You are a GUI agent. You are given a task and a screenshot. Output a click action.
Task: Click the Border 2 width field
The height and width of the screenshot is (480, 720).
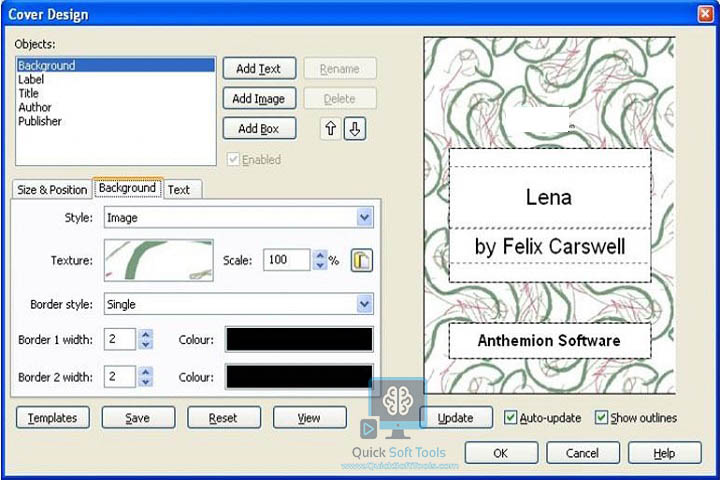[120, 377]
